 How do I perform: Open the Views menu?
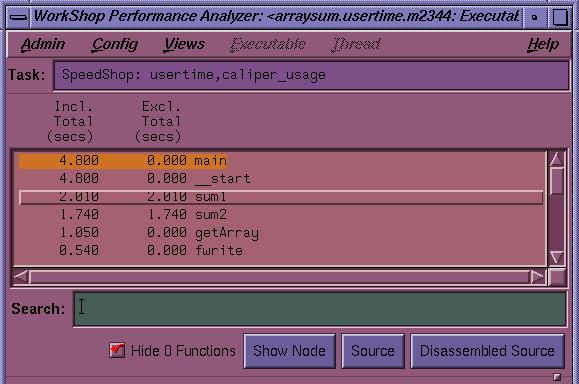184,44
